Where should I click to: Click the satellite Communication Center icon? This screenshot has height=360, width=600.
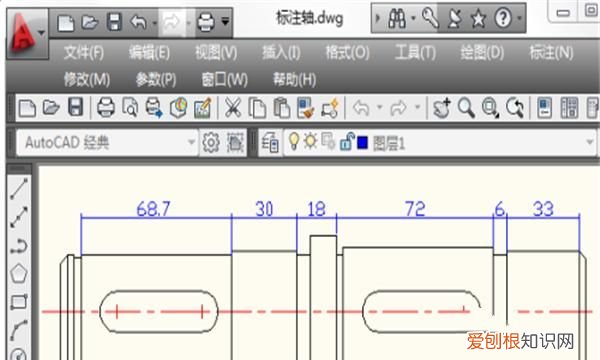[x=455, y=18]
